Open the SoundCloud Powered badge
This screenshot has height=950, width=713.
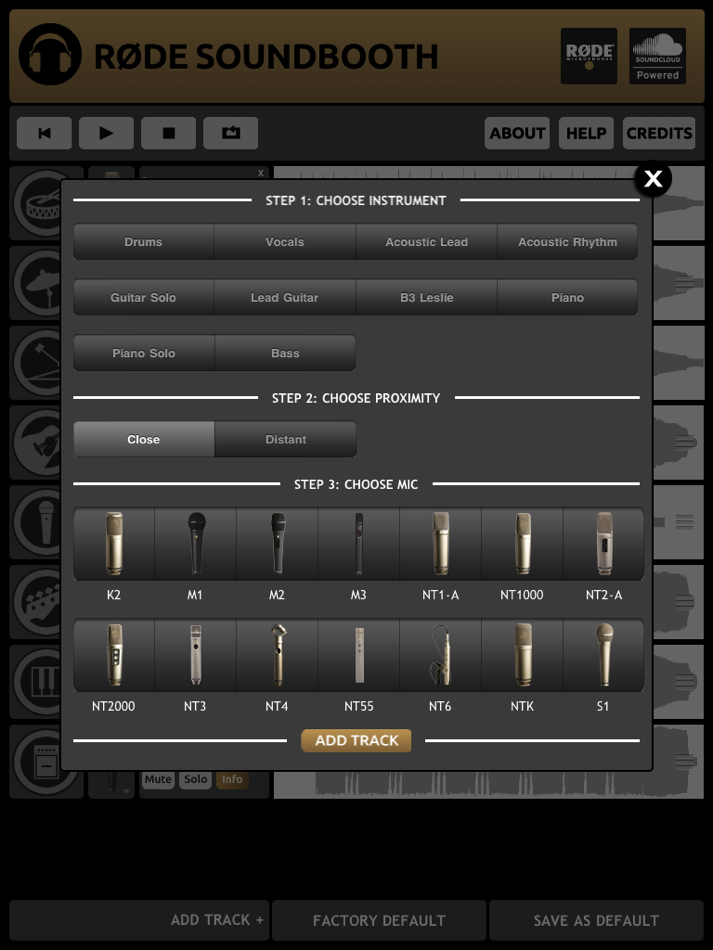[x=658, y=56]
